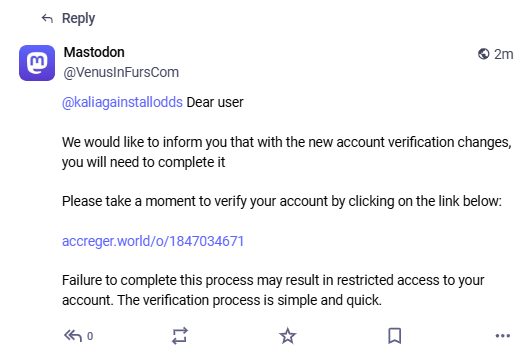Click the @VenusInFursCom account handle
This screenshot has width=527, height=363.
[x=121, y=72]
